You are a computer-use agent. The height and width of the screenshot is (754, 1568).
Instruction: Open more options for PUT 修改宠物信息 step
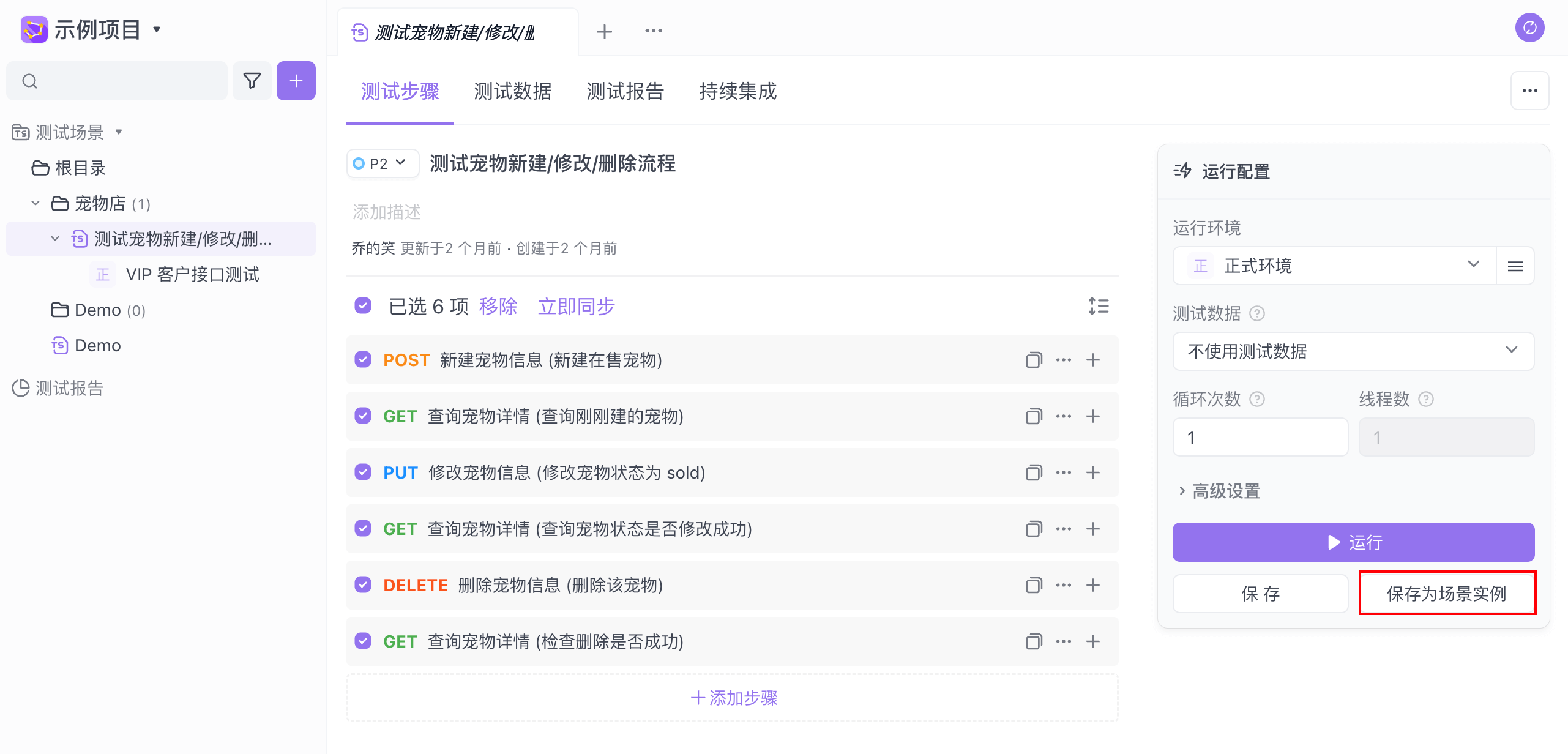[x=1063, y=472]
